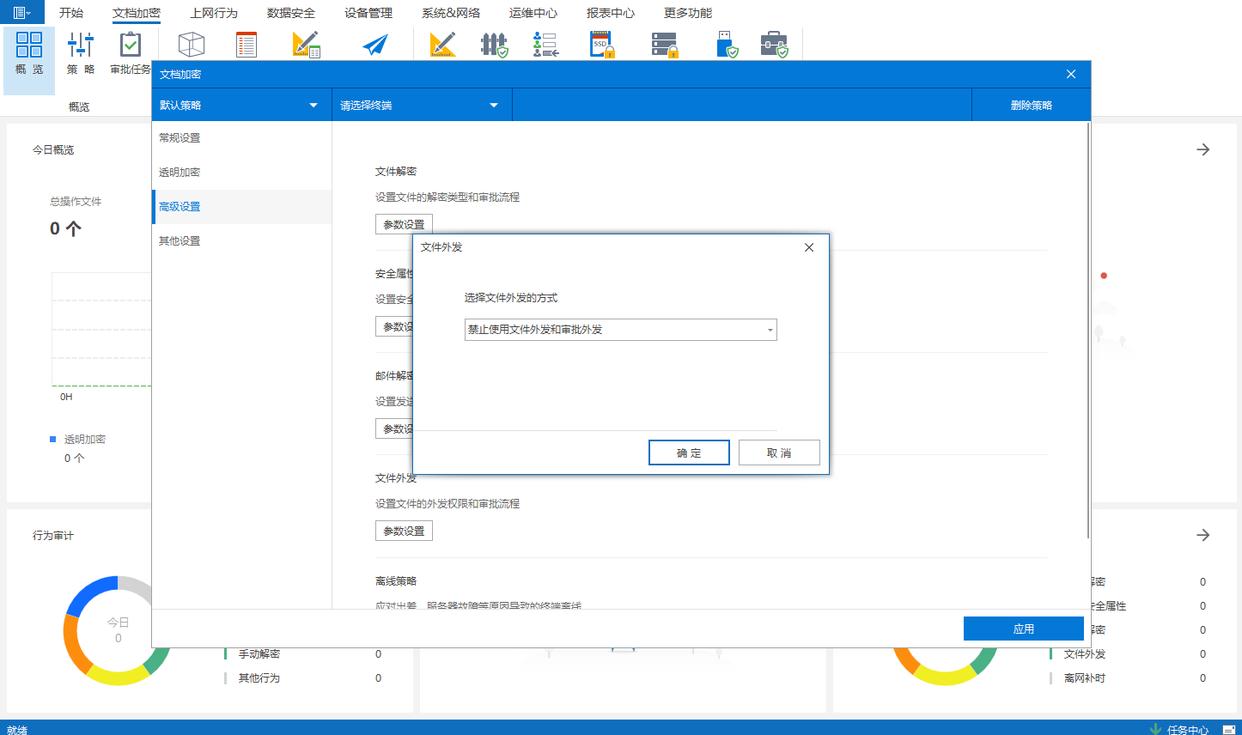Cancel the 文件外发 dialog with 取消
The height and width of the screenshot is (735, 1242).
[x=779, y=452]
